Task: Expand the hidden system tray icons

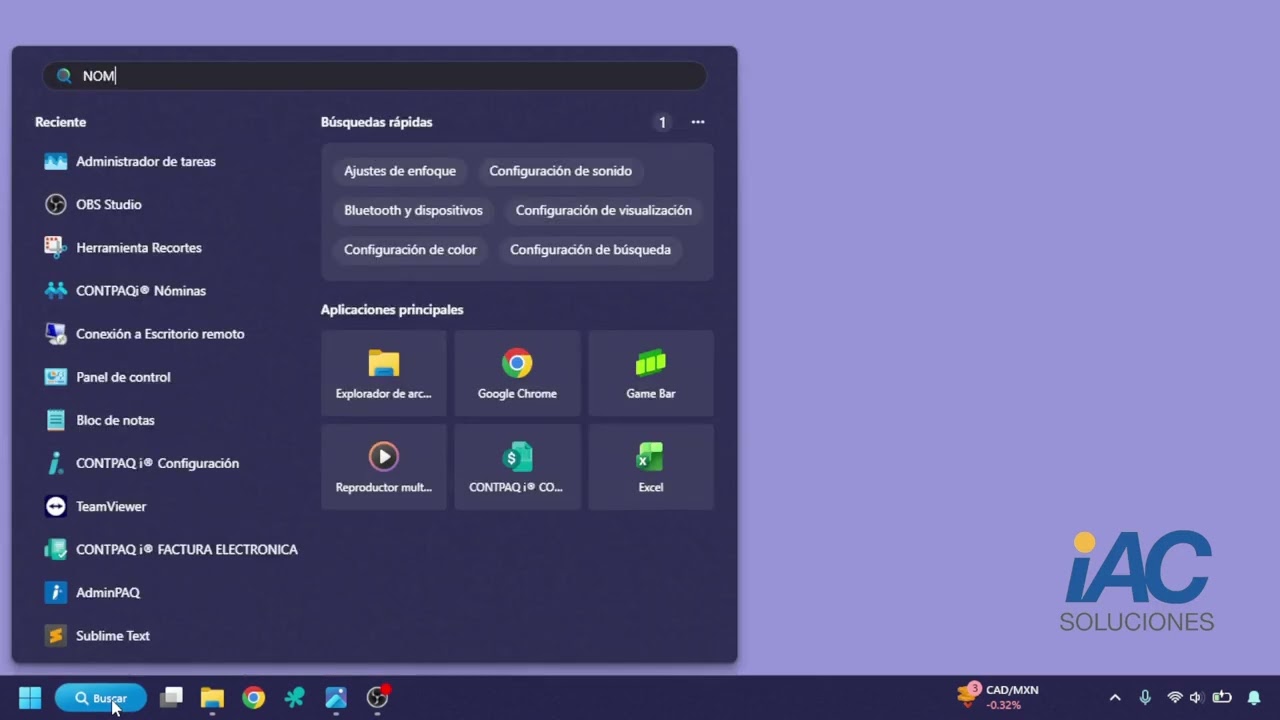Action: tap(1115, 698)
